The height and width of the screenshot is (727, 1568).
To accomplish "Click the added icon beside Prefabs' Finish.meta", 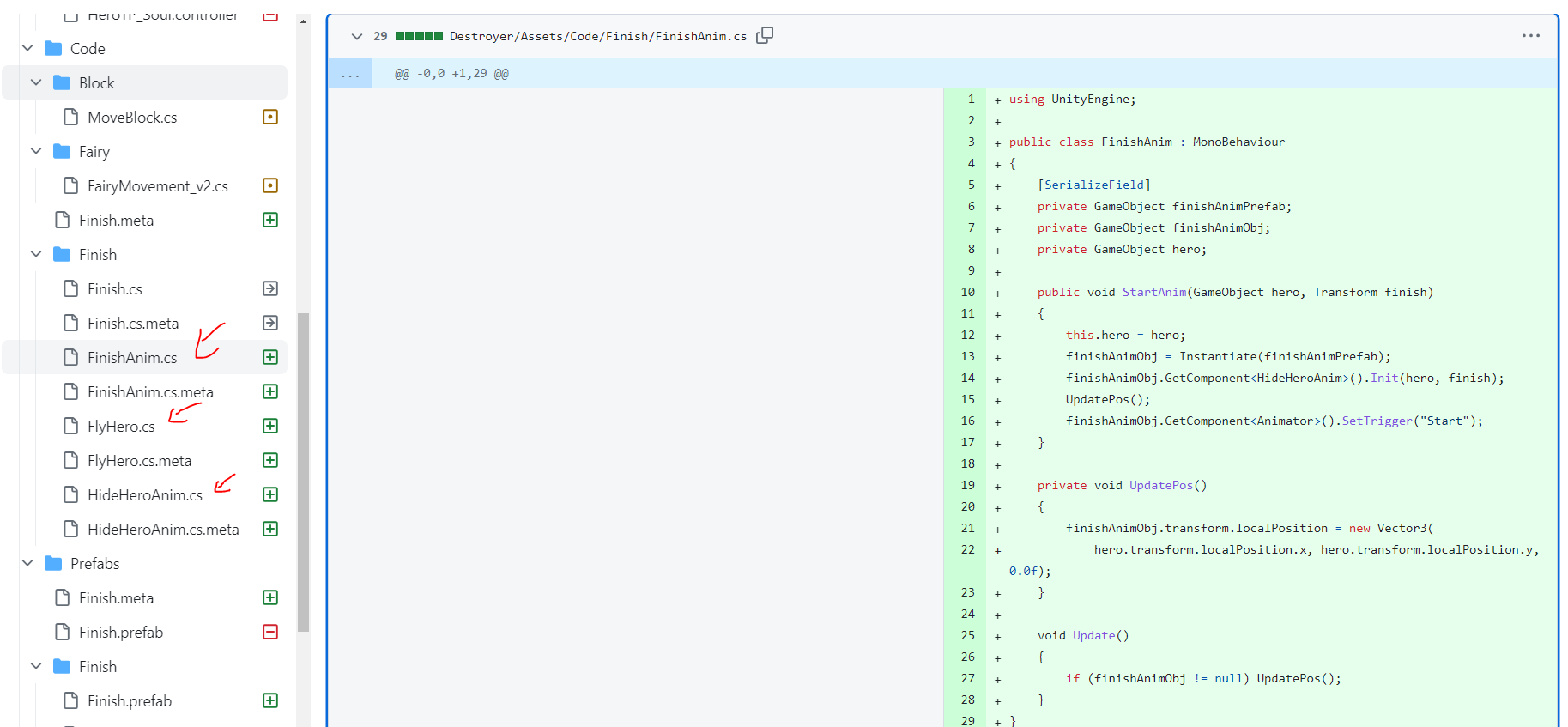I will pos(270,597).
